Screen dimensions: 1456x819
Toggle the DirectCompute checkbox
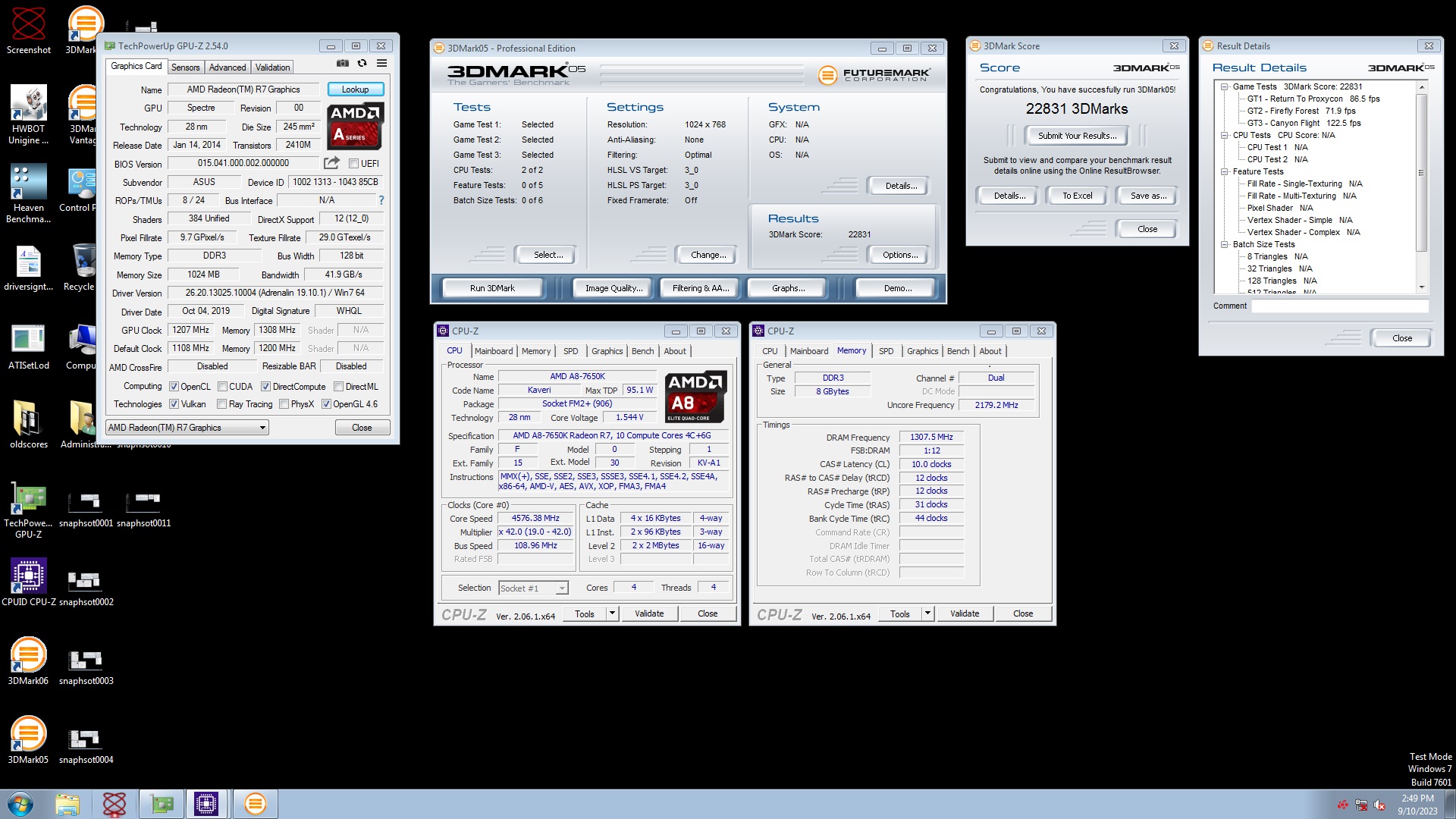[x=265, y=387]
